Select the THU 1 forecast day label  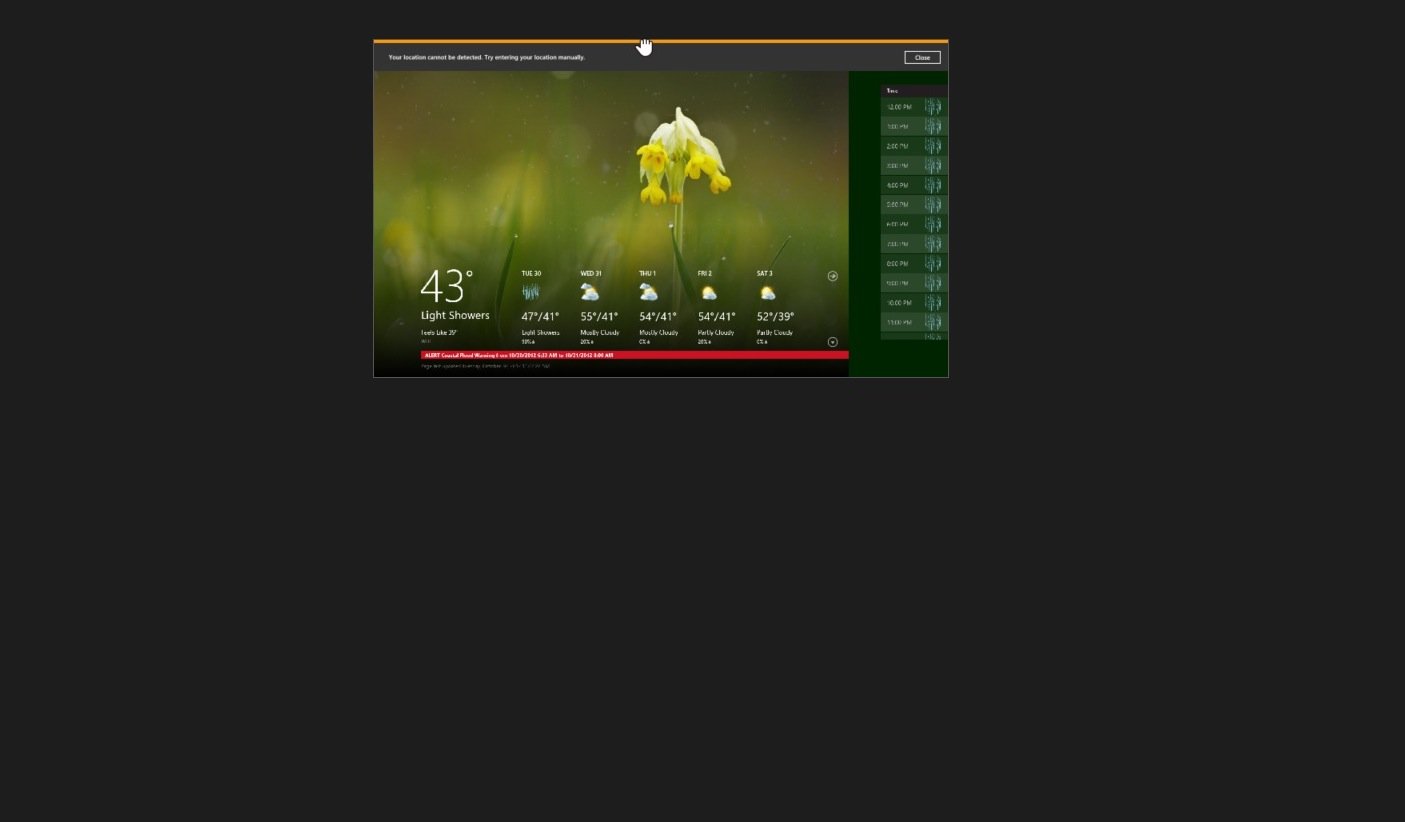[x=647, y=273]
